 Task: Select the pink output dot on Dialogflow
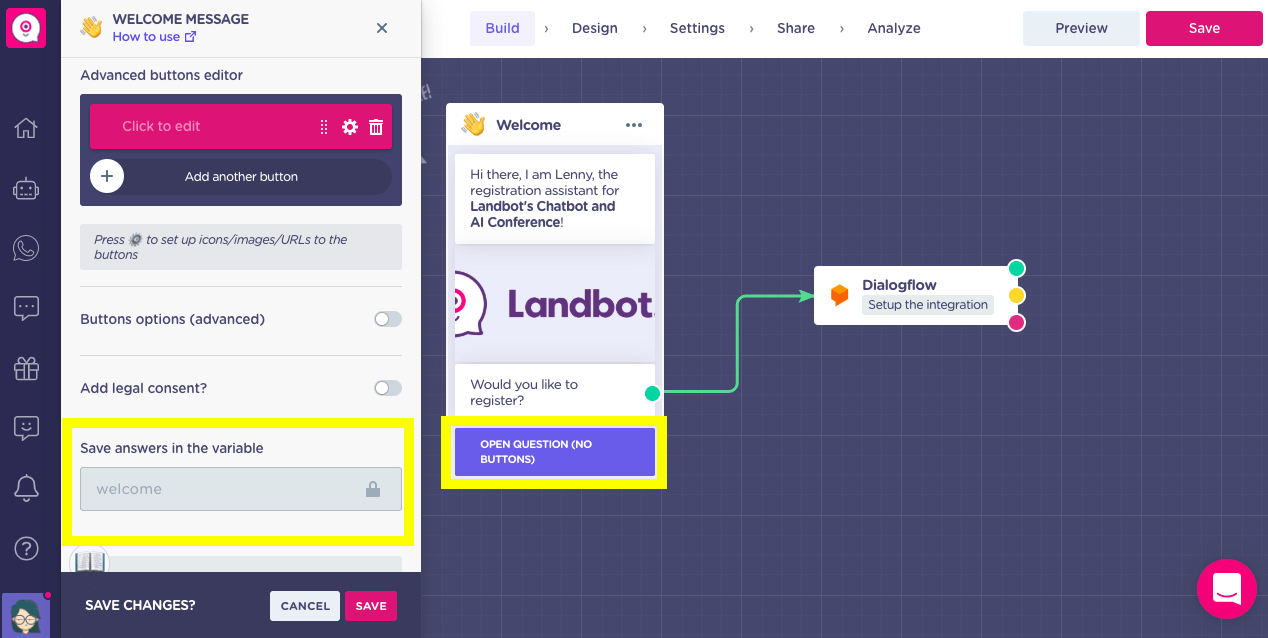(1016, 322)
